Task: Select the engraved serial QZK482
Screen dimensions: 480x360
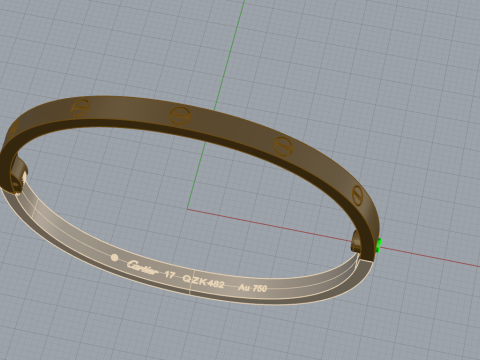Action: tap(204, 281)
